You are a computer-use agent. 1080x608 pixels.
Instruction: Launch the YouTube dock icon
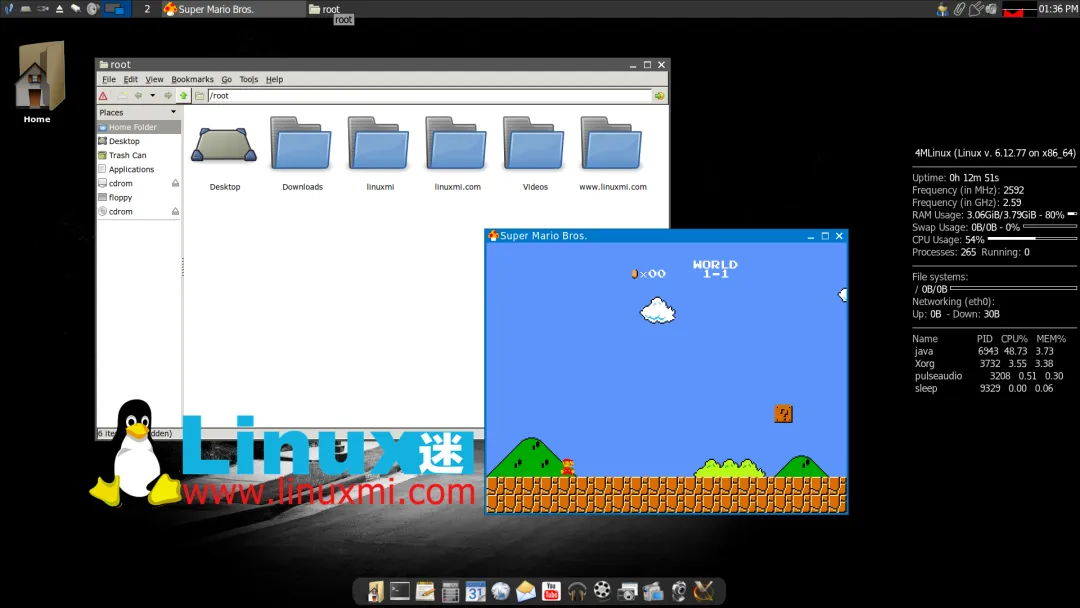point(551,591)
